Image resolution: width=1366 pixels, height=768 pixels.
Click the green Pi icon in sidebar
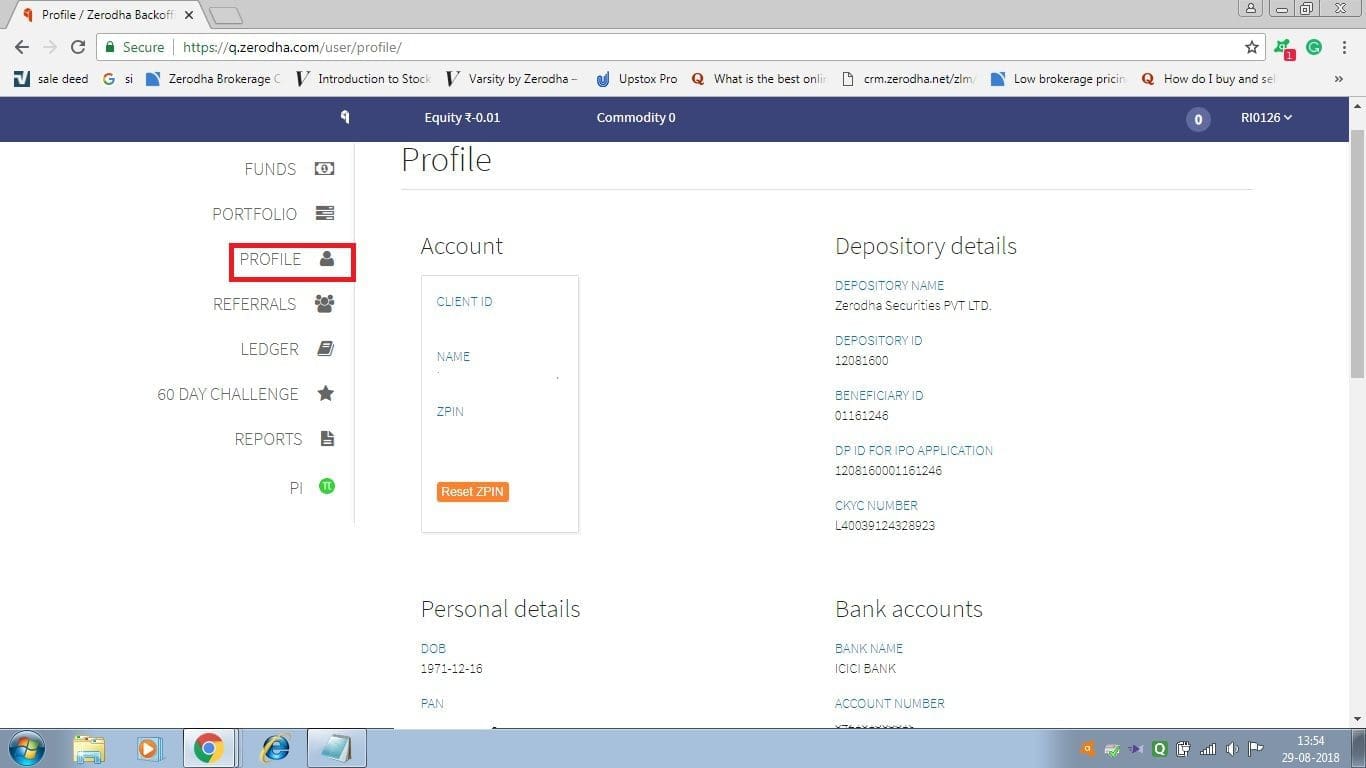326,486
